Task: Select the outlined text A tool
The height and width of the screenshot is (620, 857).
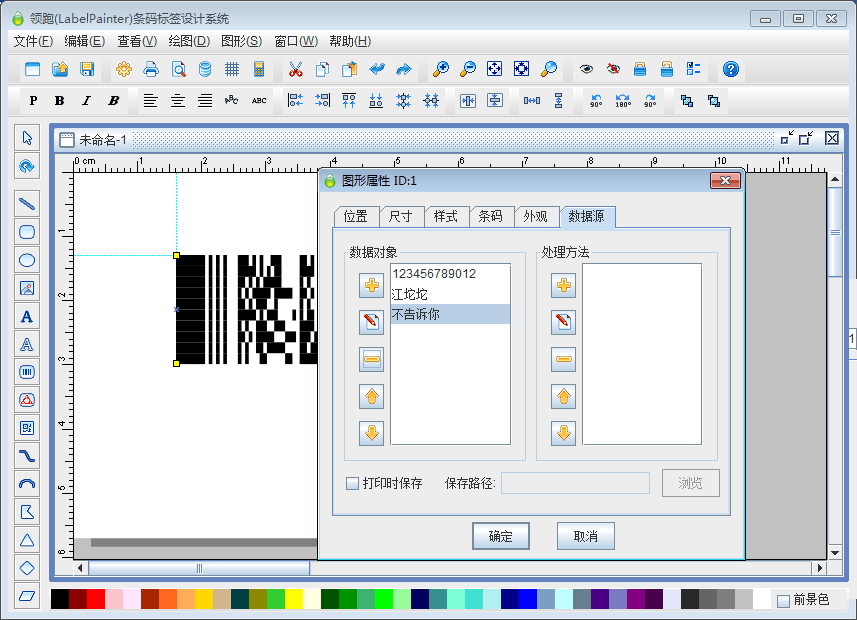Action: 27,344
